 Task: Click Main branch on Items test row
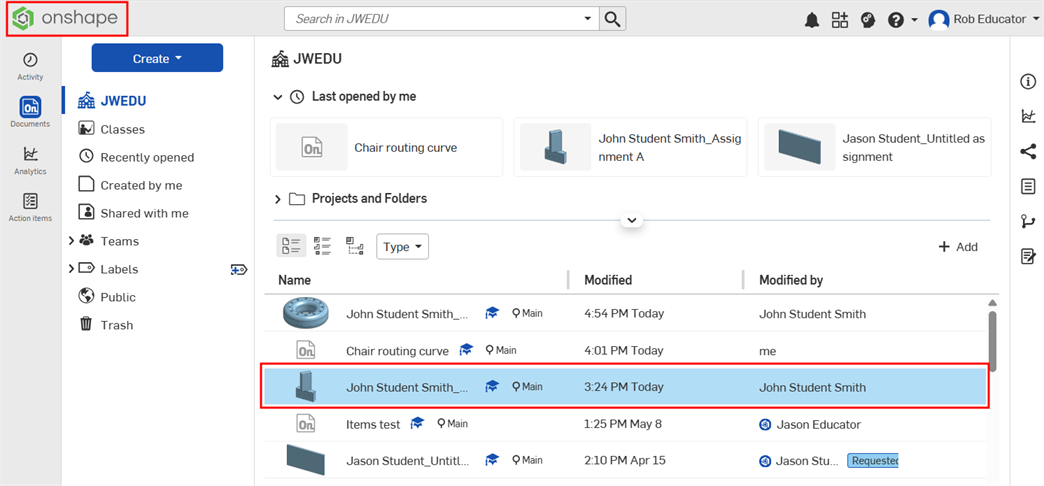(x=453, y=423)
